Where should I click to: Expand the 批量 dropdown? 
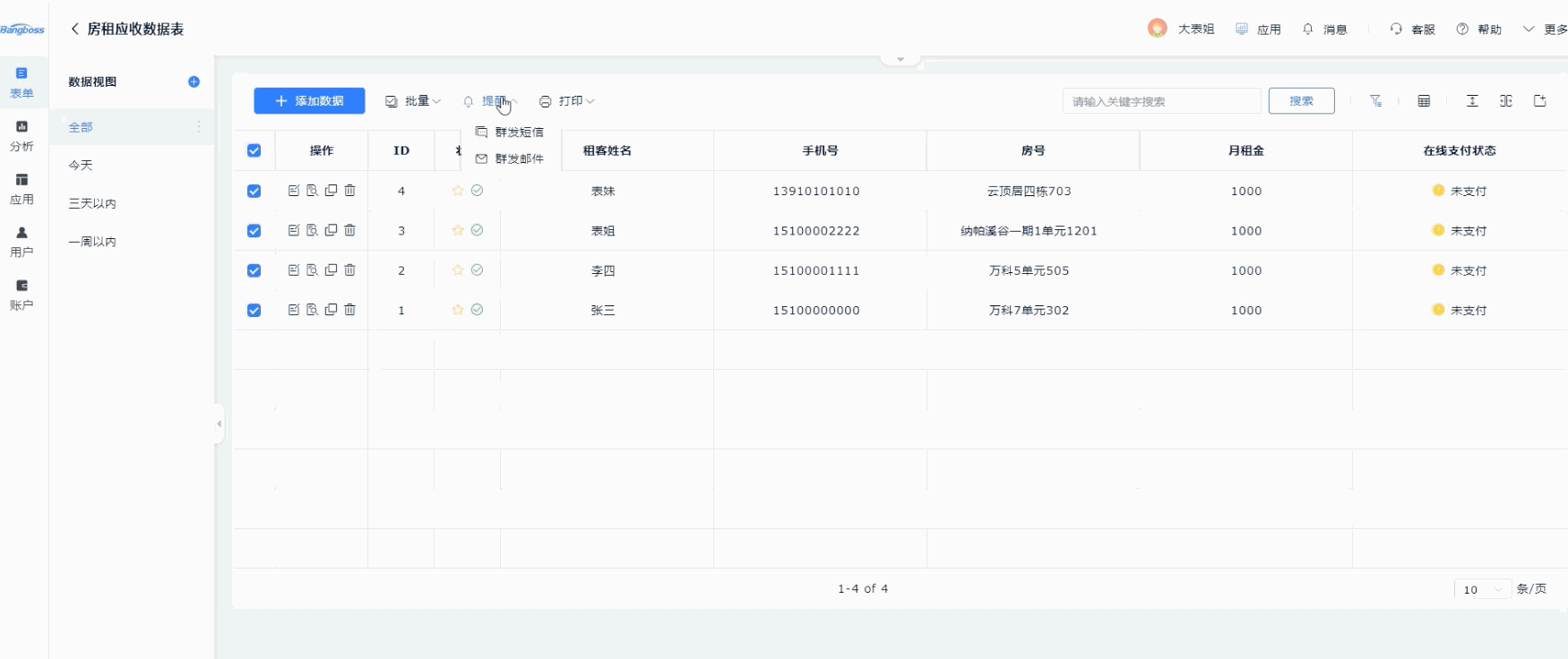(413, 101)
